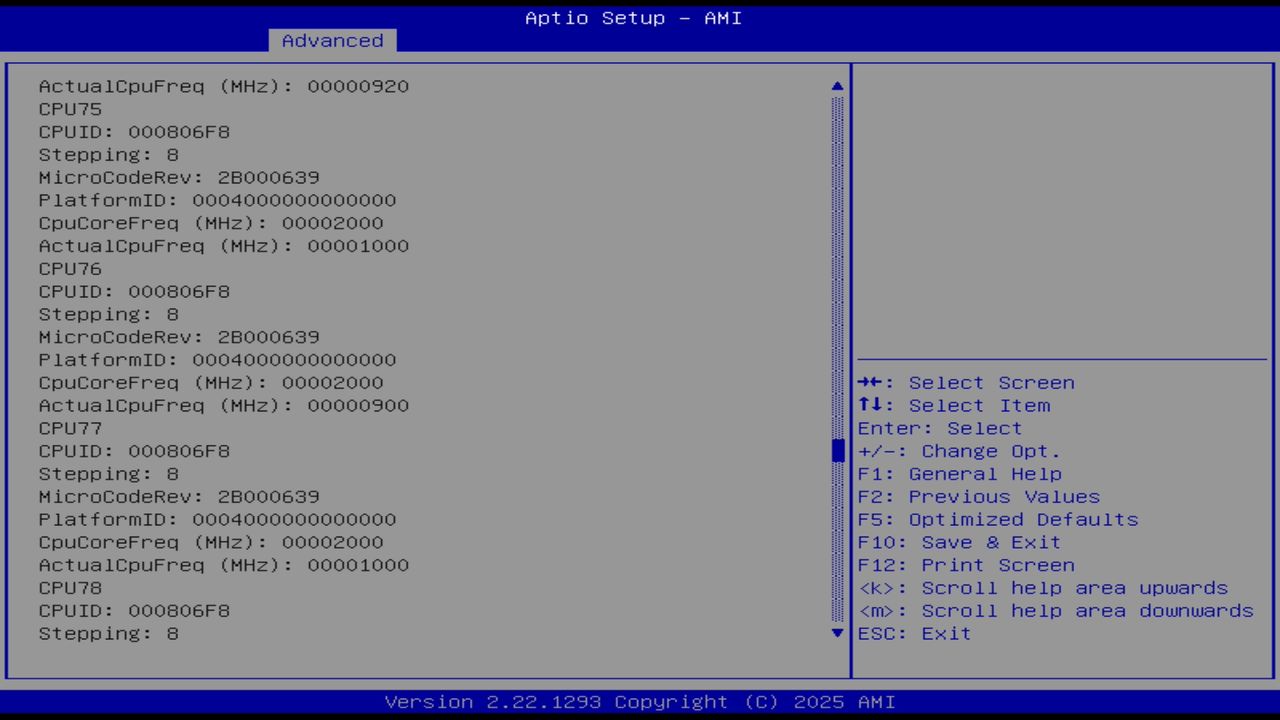This screenshot has width=1280, height=720.
Task: Click the scroll-down arrow on the scrollbar
Action: 837,633
